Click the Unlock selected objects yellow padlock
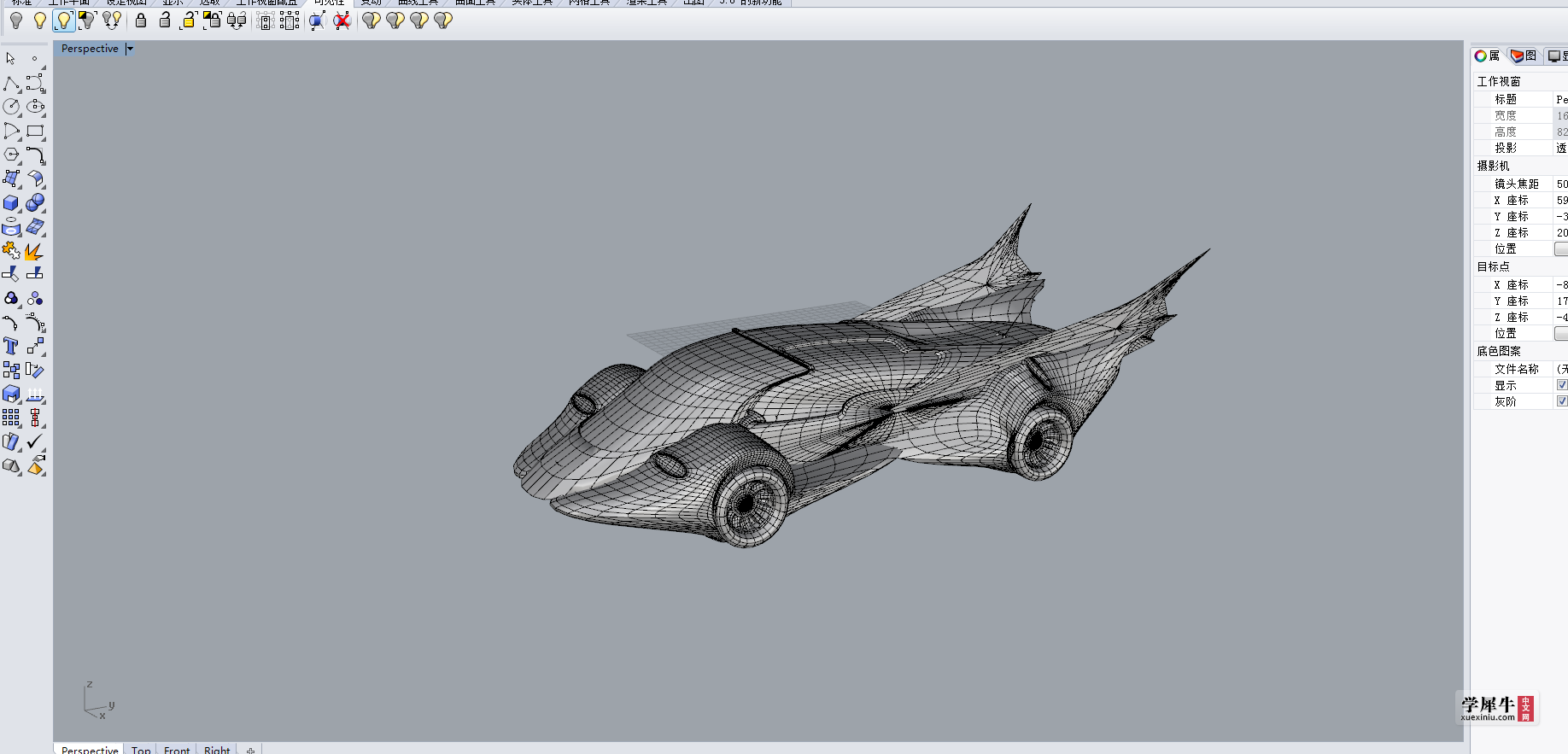The image size is (1568, 754). (x=189, y=20)
